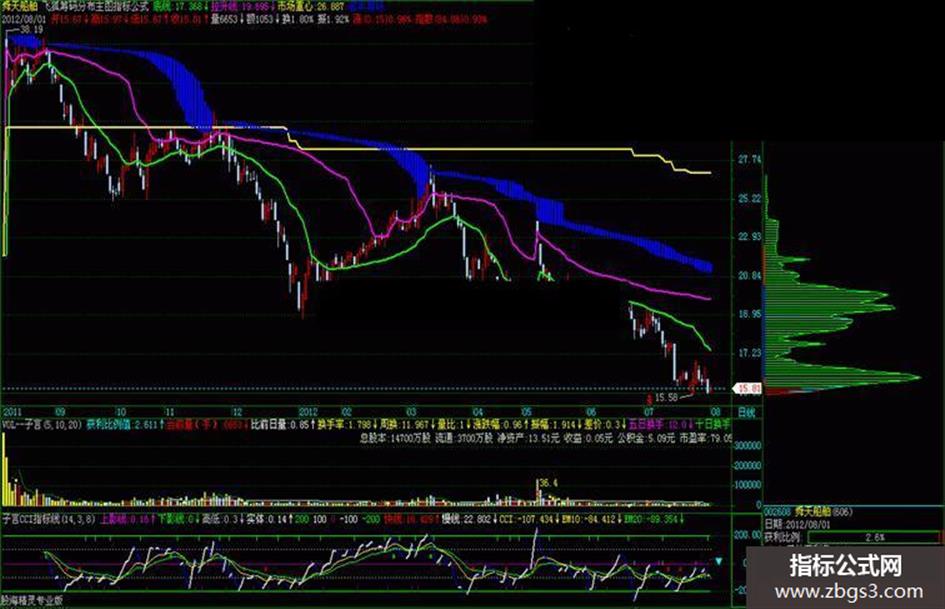Click the 舜天船舶 stock name at top-left
The width and height of the screenshot is (945, 609).
click(x=19, y=7)
